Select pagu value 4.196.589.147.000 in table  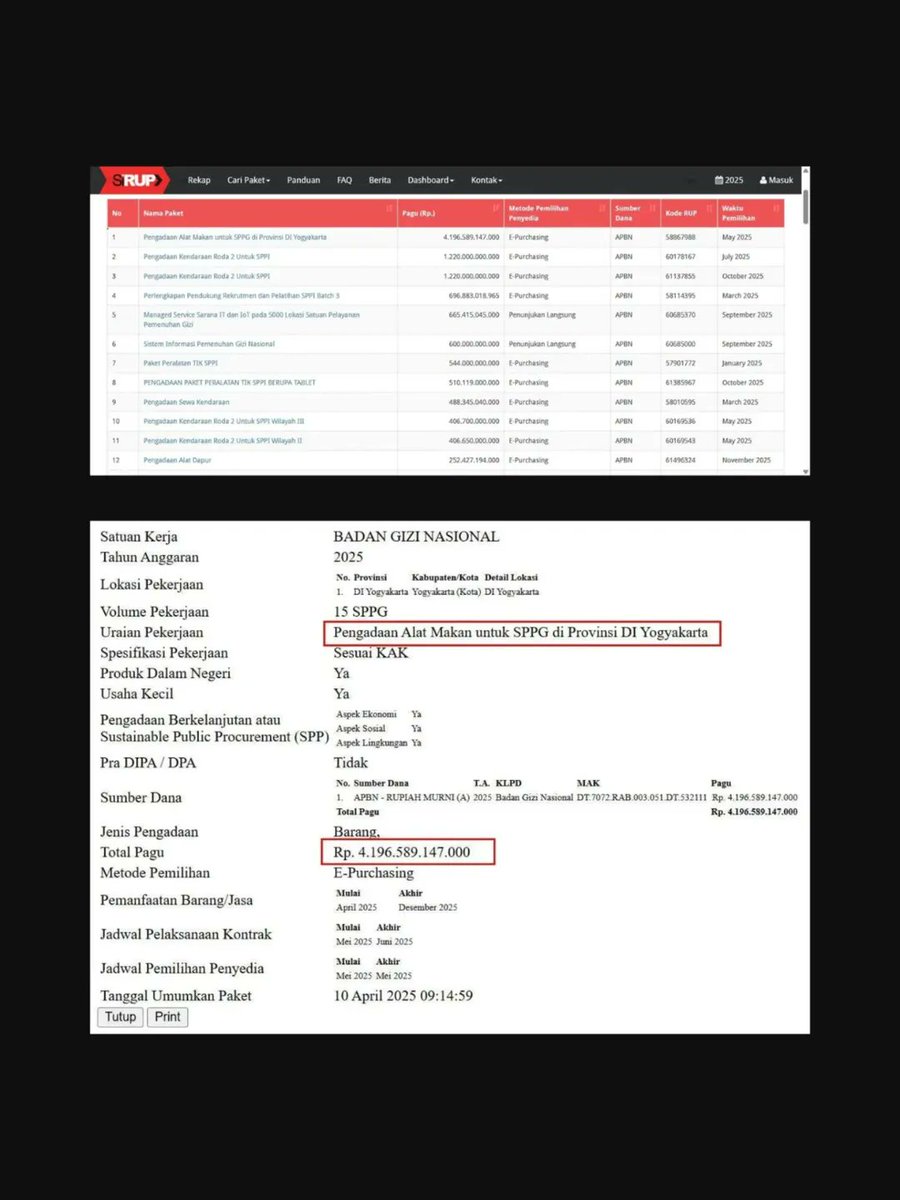(x=470, y=237)
